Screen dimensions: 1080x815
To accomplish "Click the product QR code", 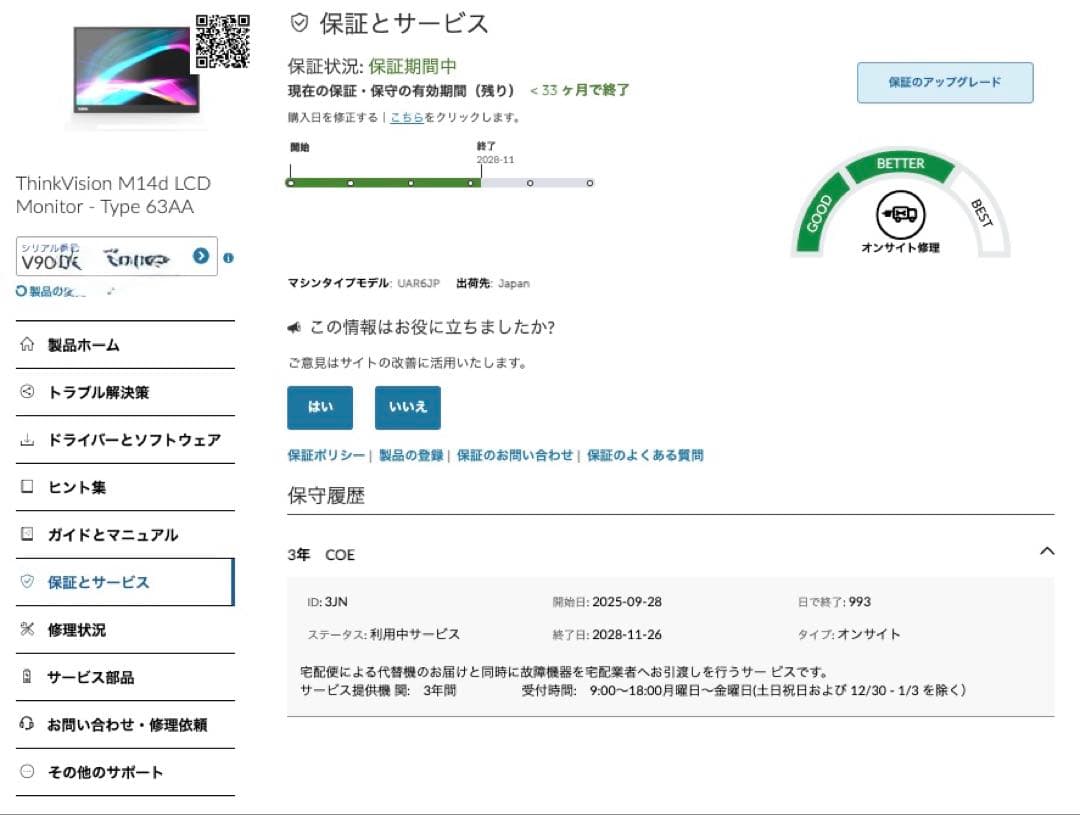I will click(x=222, y=42).
